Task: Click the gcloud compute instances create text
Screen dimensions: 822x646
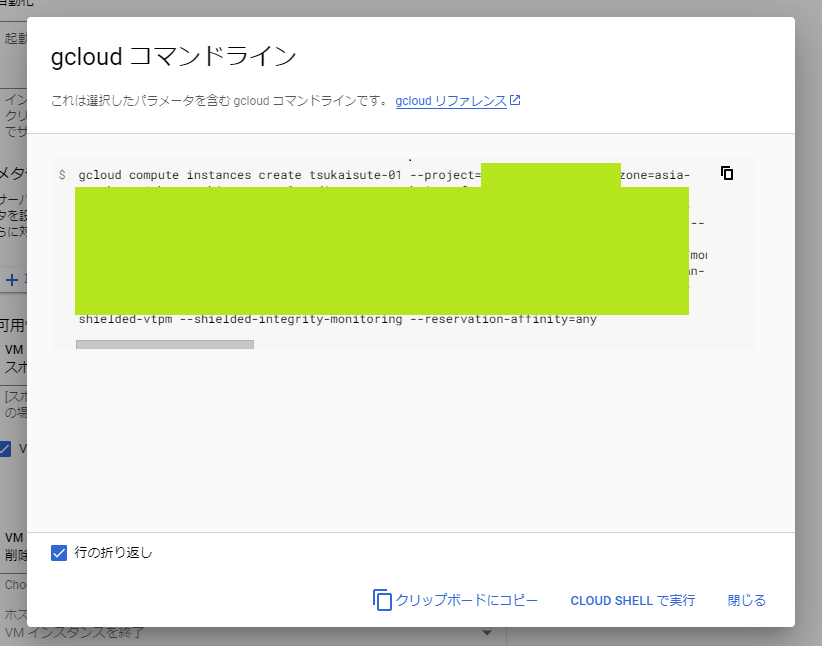Action: click(x=190, y=175)
